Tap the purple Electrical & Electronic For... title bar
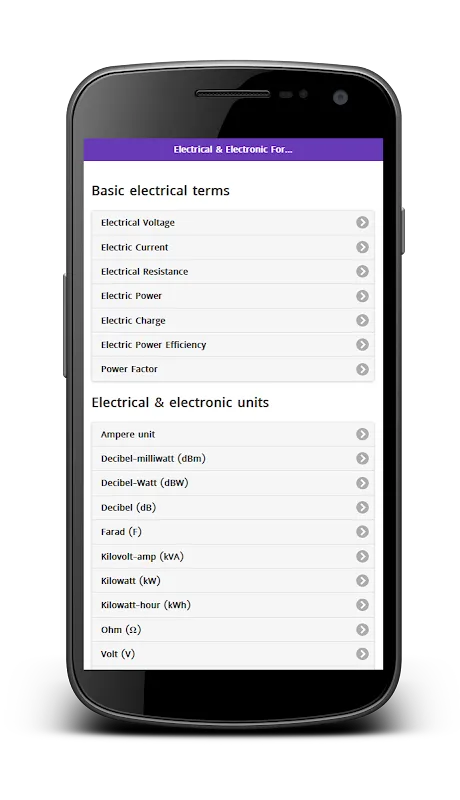This screenshot has width=460, height=800. 233,149
